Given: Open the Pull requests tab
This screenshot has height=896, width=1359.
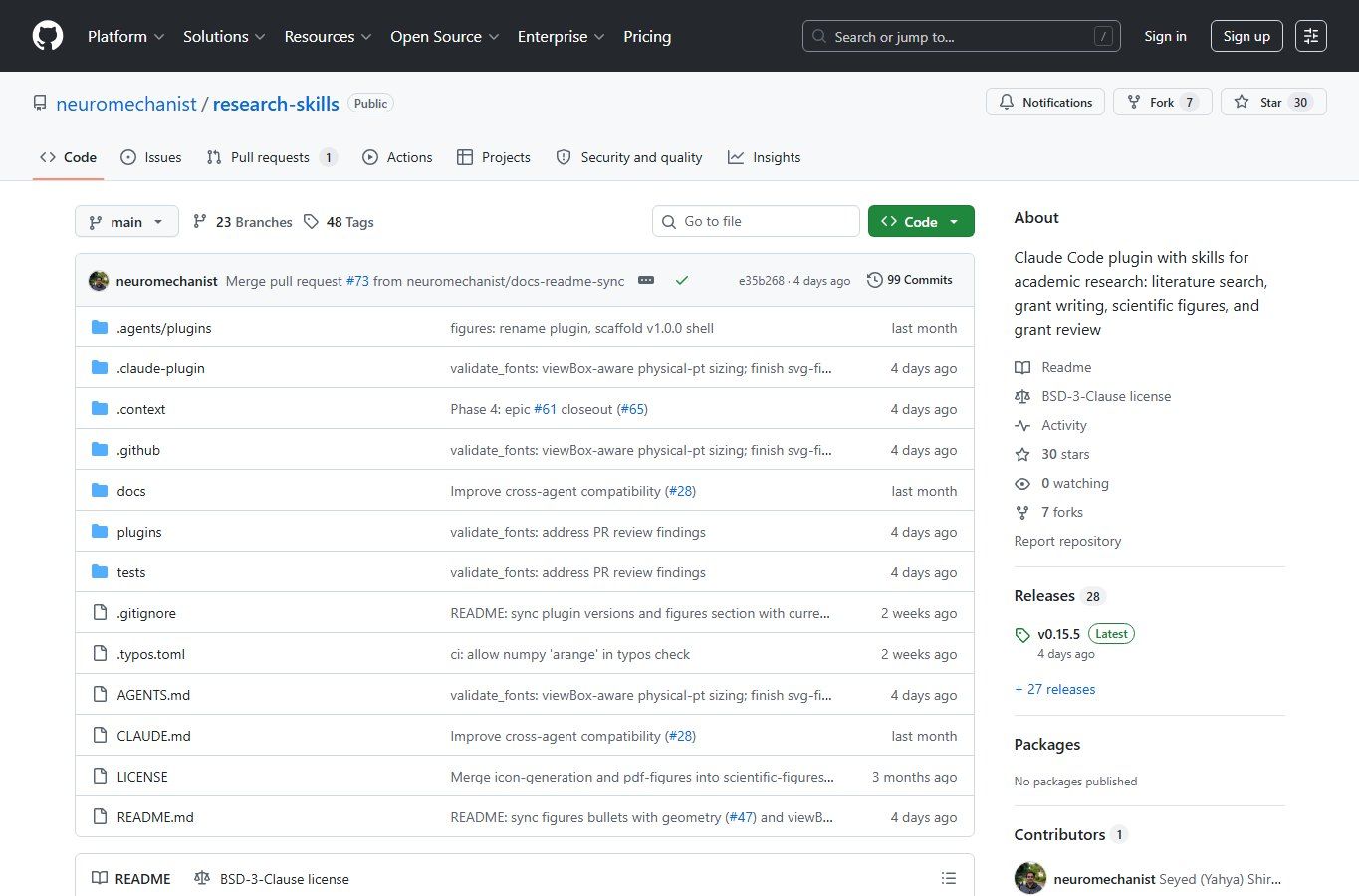Looking at the screenshot, I should (272, 157).
